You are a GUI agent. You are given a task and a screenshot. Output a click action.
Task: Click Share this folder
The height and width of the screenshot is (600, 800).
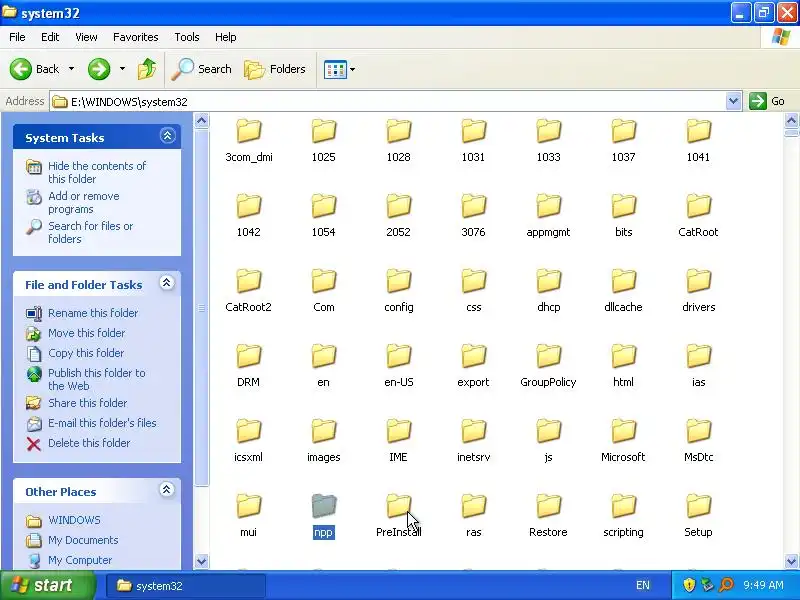pos(87,403)
